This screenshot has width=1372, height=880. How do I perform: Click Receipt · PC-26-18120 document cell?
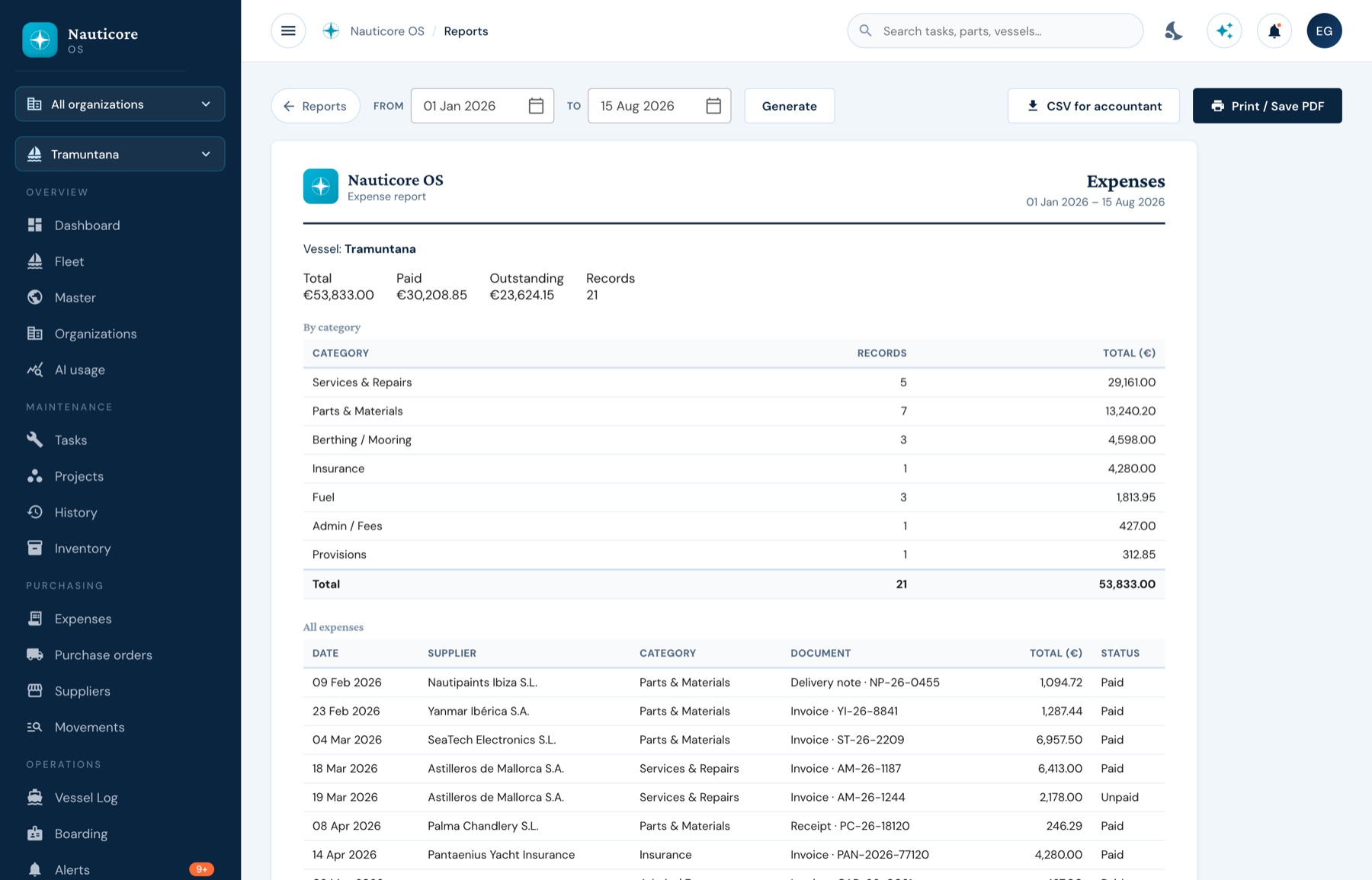pos(850,826)
